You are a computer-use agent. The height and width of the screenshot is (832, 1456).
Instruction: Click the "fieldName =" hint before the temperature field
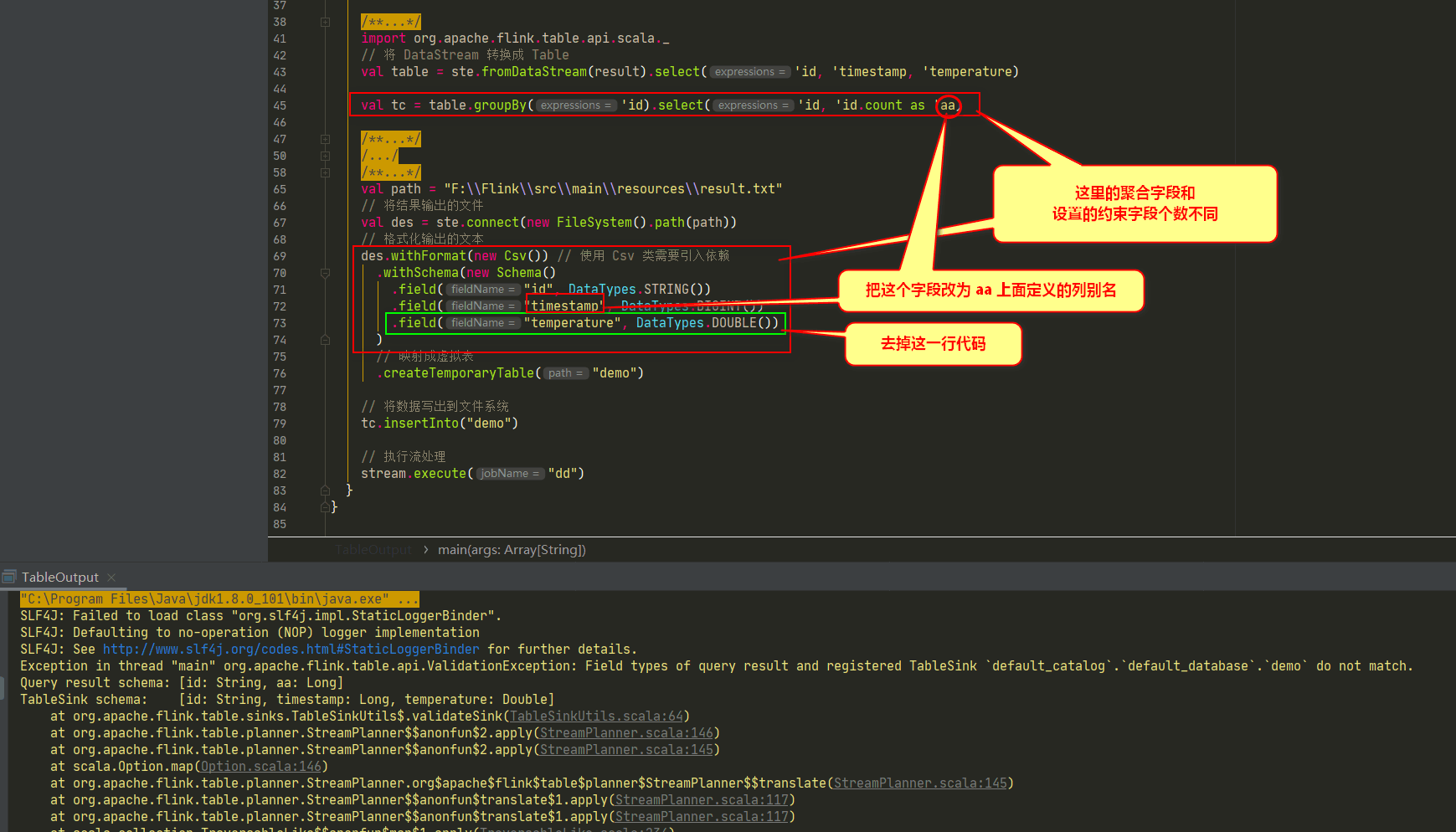click(482, 323)
